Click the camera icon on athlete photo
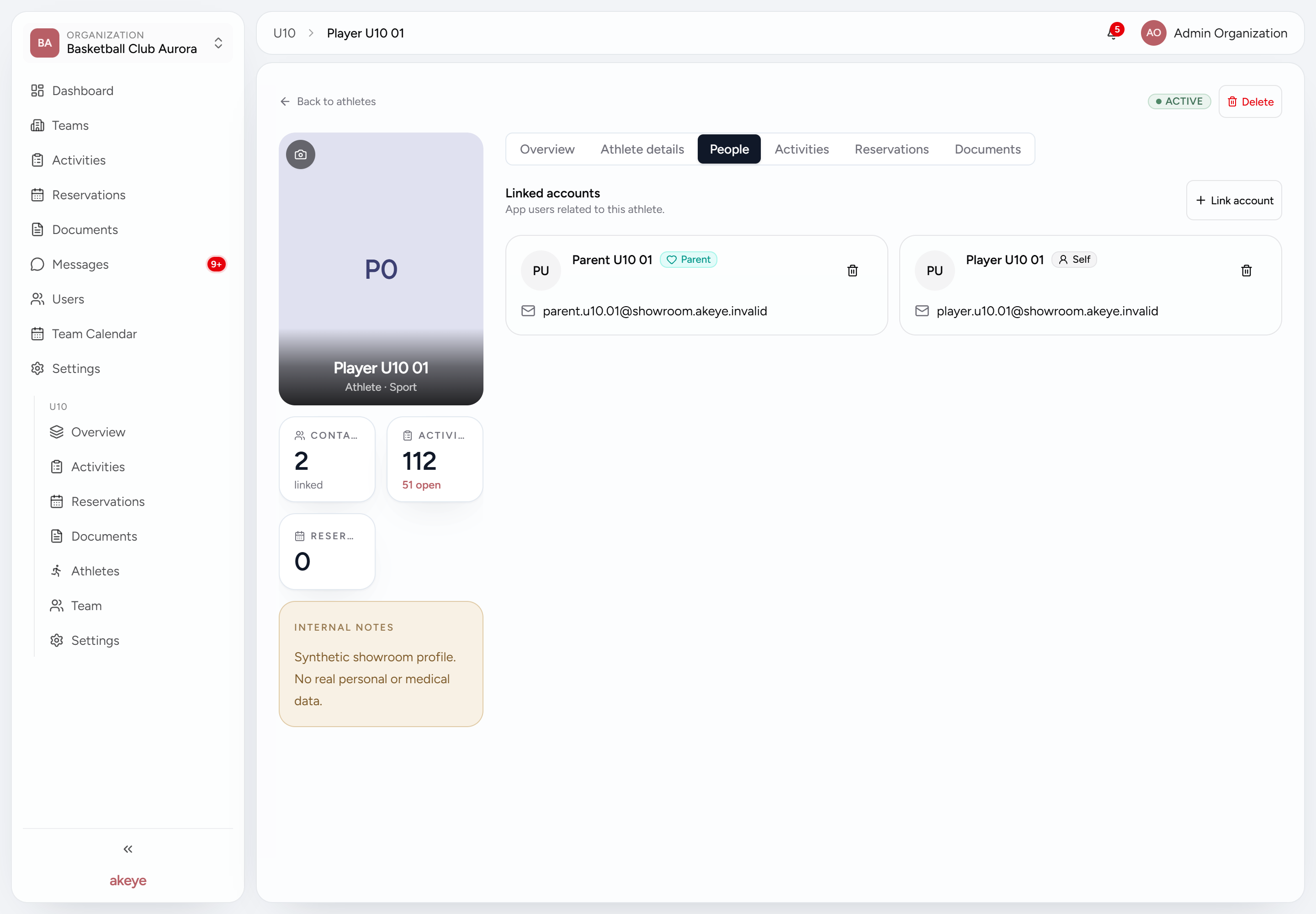The image size is (1316, 914). click(301, 154)
